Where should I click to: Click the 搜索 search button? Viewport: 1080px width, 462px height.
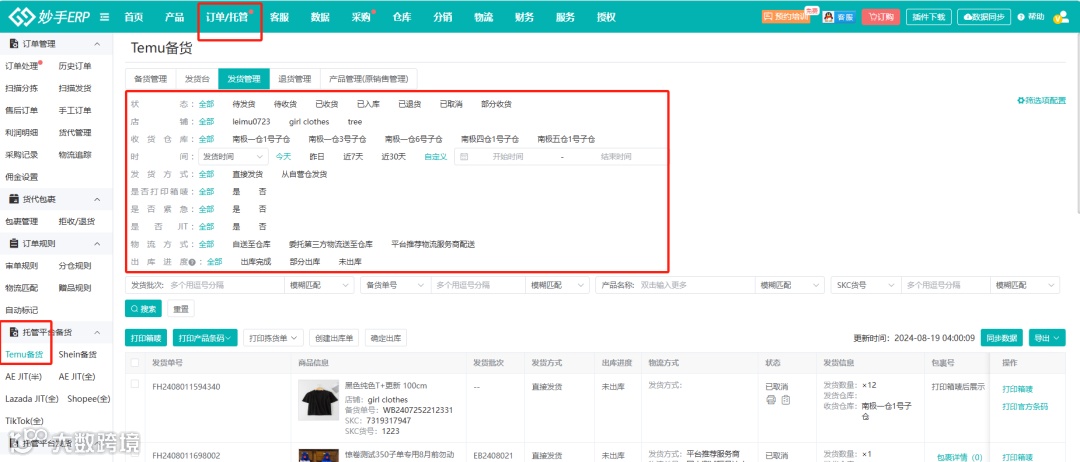(144, 308)
